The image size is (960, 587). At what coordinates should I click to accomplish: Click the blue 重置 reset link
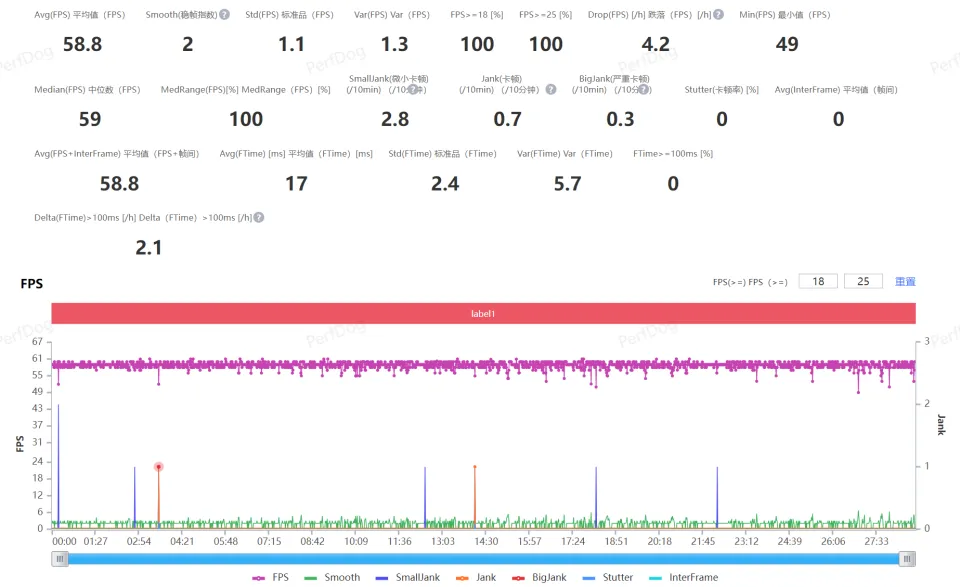pyautogui.click(x=905, y=282)
